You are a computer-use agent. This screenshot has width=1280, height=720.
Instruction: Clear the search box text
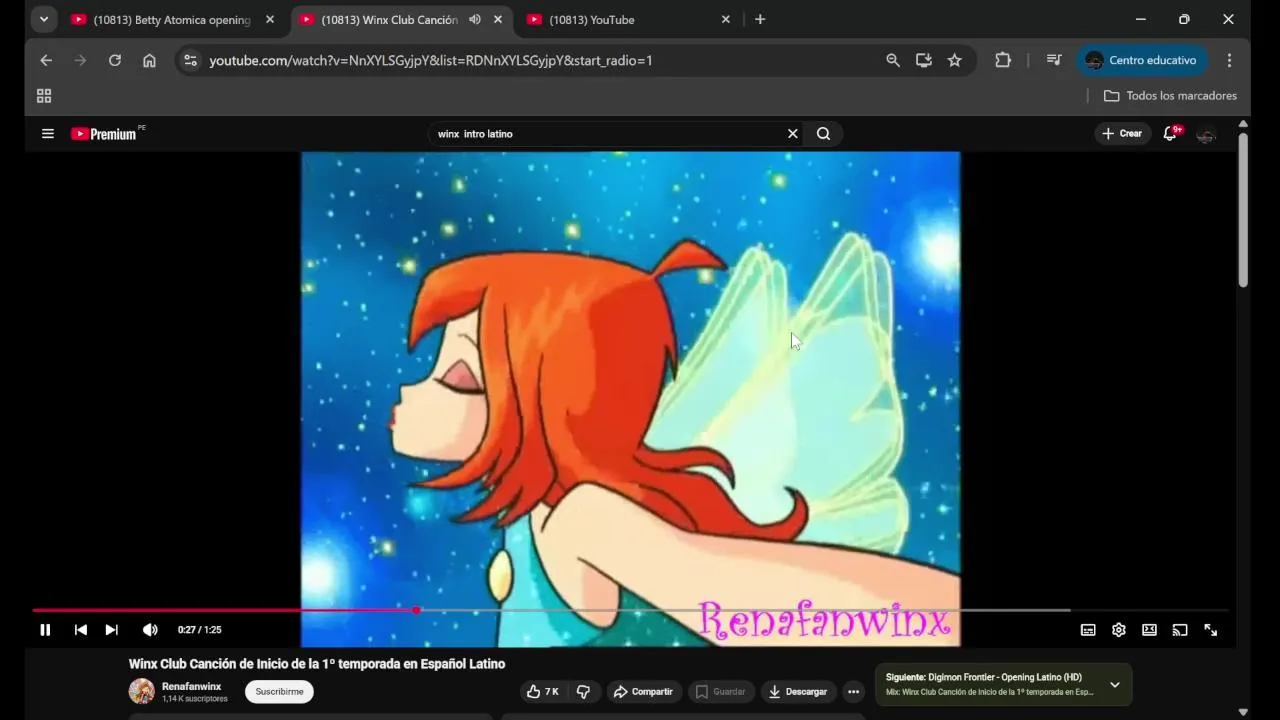coord(793,134)
